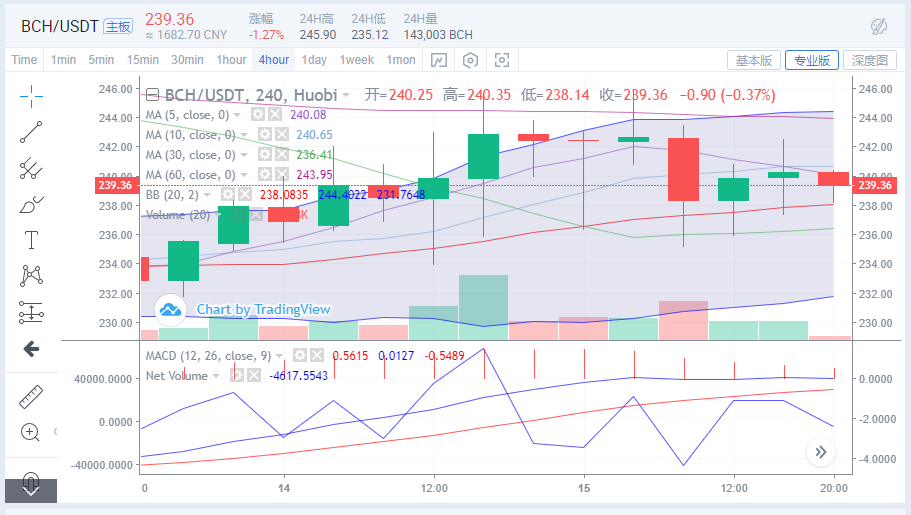Expand MA (60, close, 0) dropdown arrow
This screenshot has height=515, width=911.
click(244, 174)
